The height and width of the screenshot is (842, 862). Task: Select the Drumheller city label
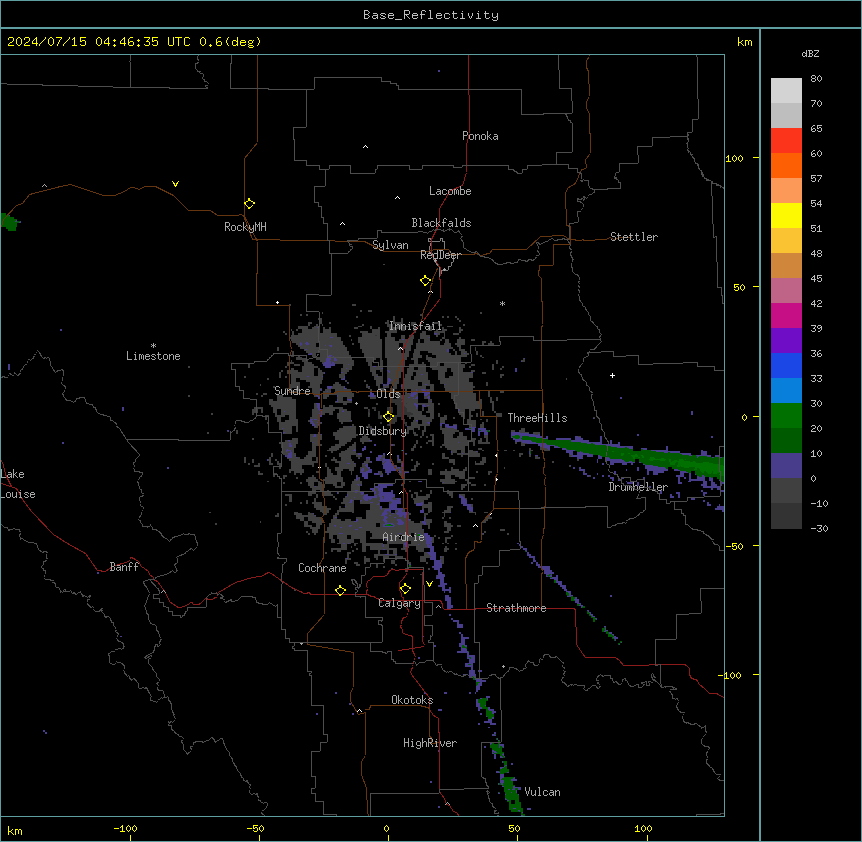pyautogui.click(x=638, y=487)
